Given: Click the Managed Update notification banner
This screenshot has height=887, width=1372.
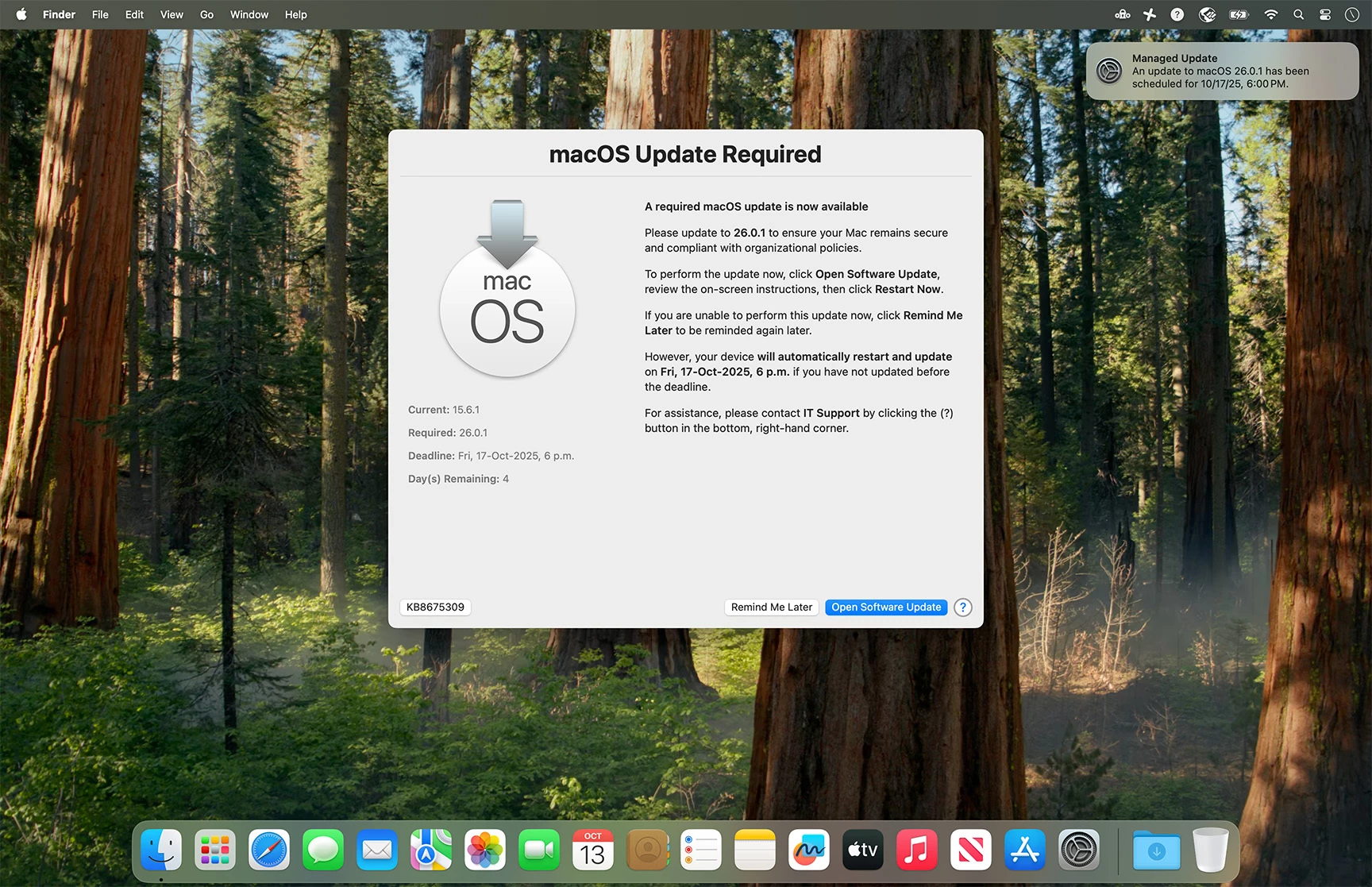Looking at the screenshot, I should [1222, 71].
